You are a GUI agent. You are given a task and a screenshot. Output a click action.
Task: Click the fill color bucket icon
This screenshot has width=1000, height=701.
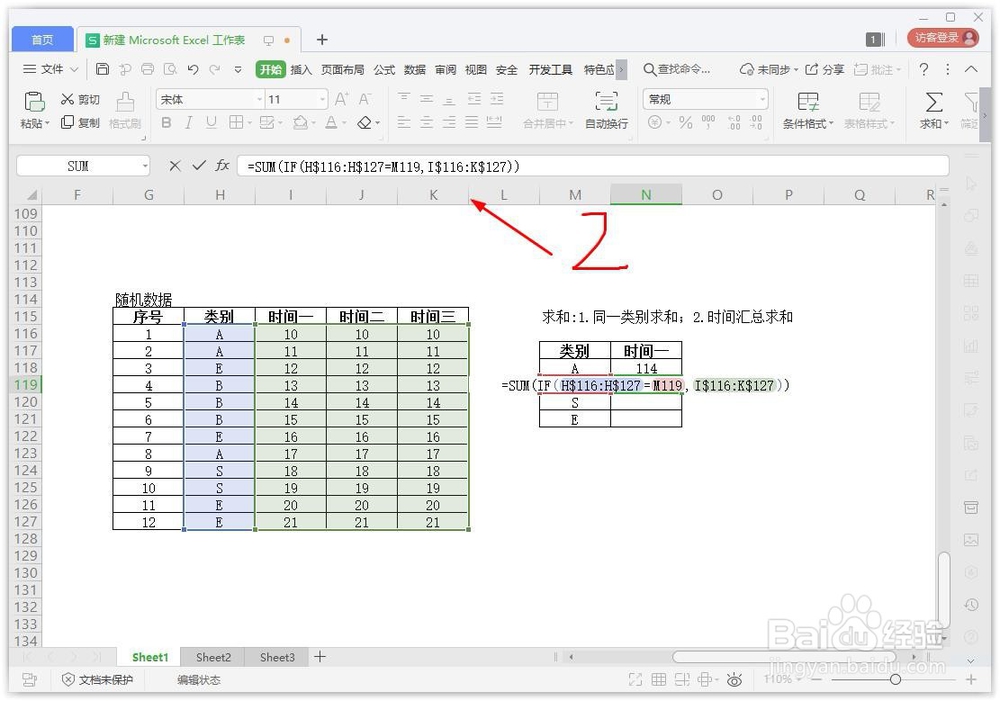point(300,122)
